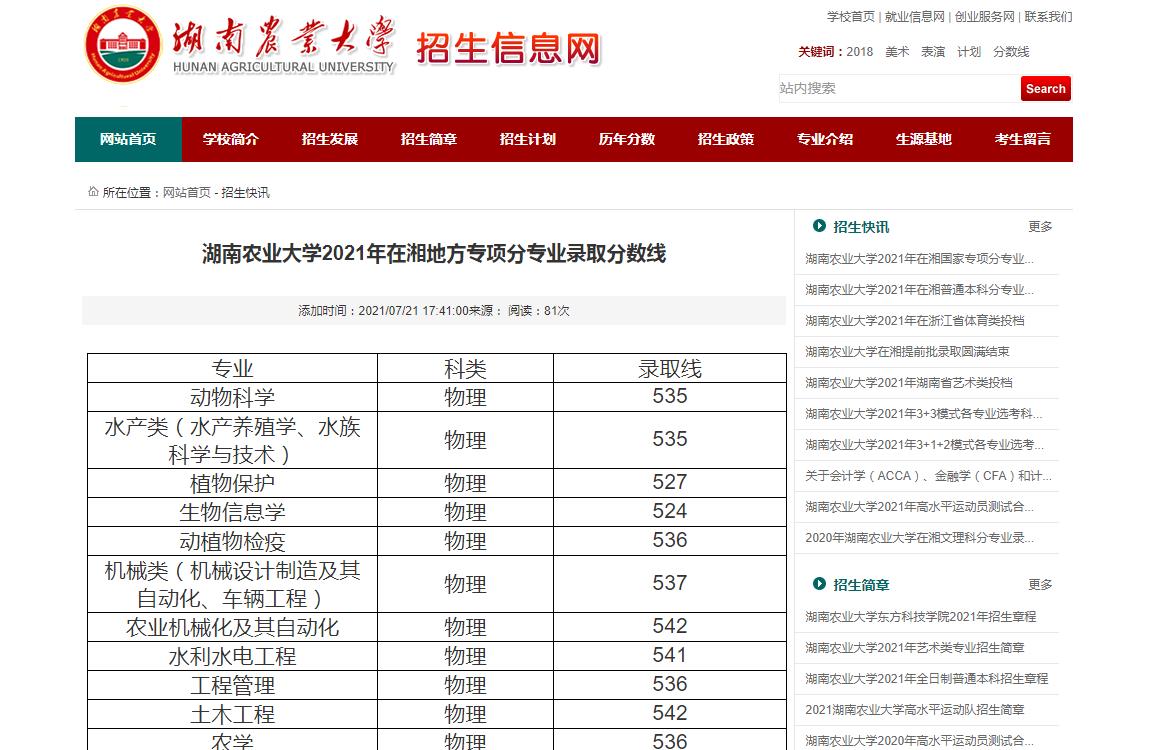This screenshot has width=1150, height=750.
Task: Select the keyword 计划
Action: 969,52
